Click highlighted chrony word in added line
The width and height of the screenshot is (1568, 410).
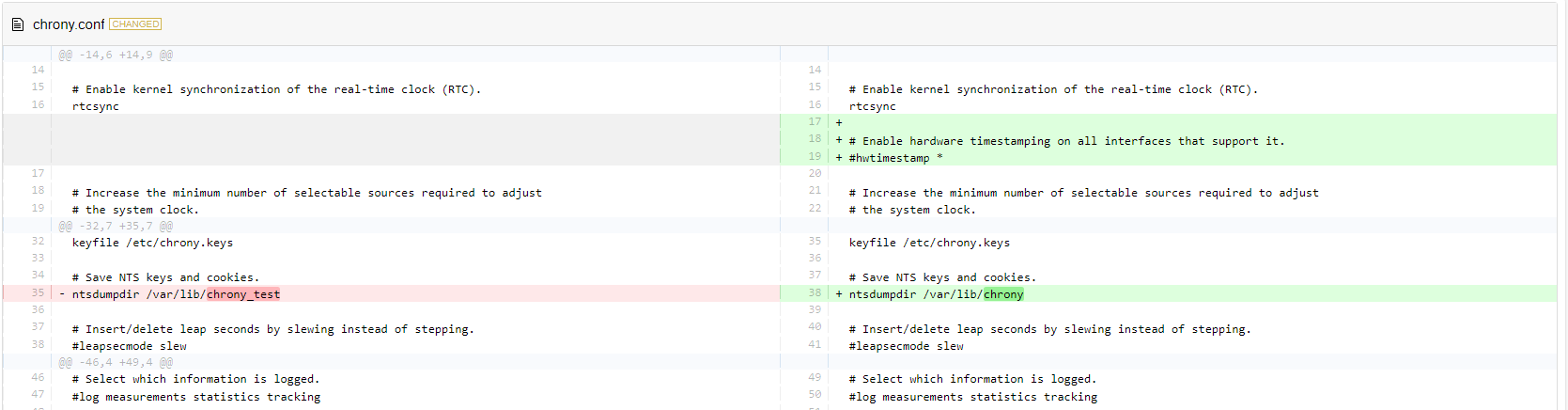1003,294
